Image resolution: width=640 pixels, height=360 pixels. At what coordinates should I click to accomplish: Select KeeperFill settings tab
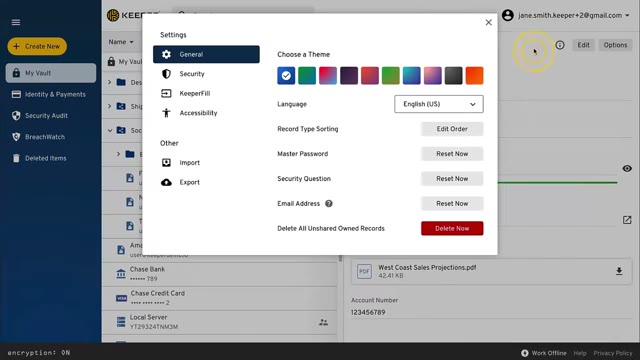[206, 93]
